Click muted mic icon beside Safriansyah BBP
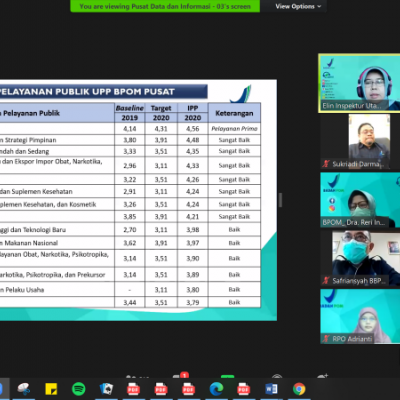Screen dimensions: 400x400 tap(326, 281)
